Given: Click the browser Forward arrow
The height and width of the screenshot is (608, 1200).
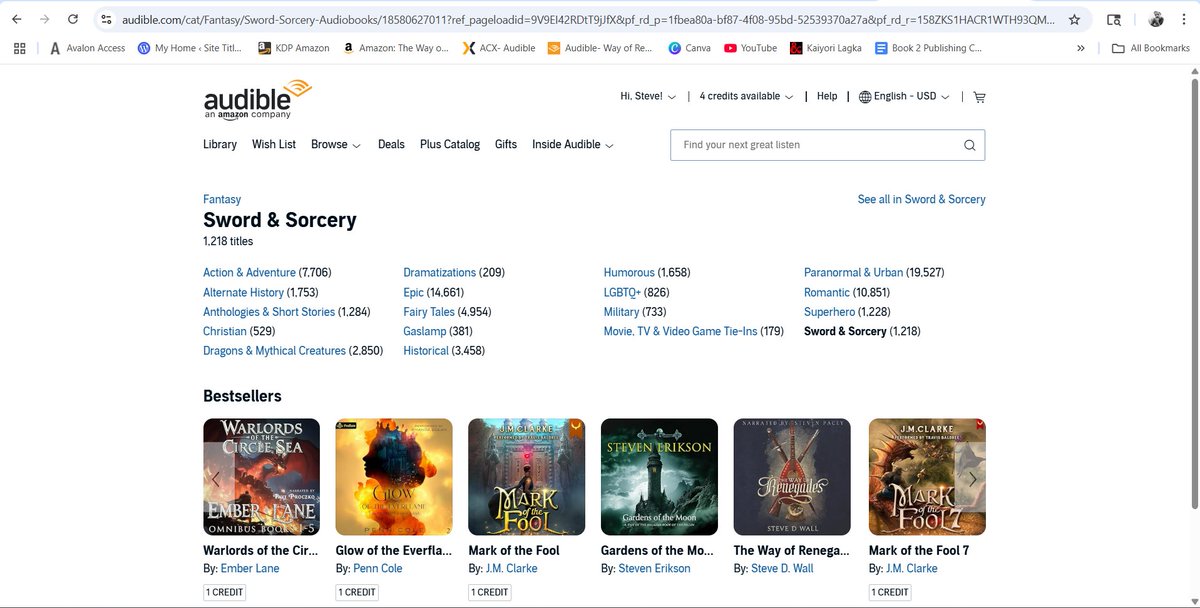Looking at the screenshot, I should [45, 19].
